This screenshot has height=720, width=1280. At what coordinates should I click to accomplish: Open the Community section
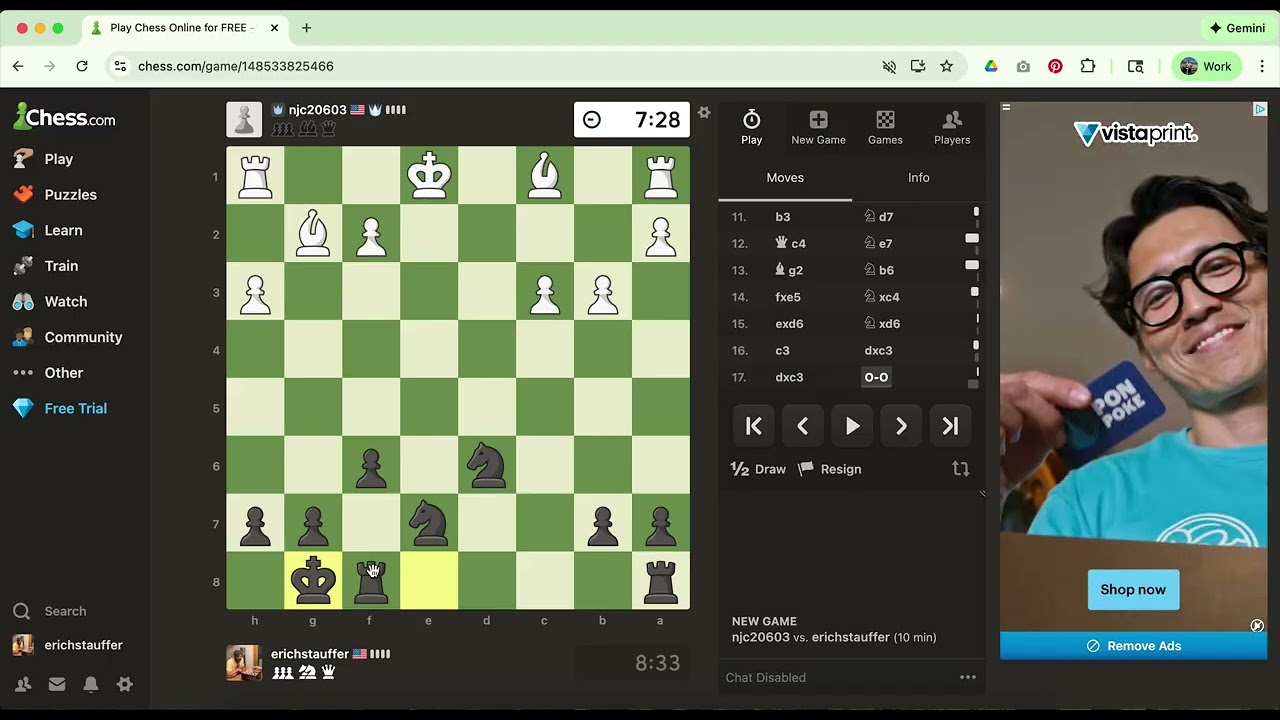pyautogui.click(x=67, y=337)
